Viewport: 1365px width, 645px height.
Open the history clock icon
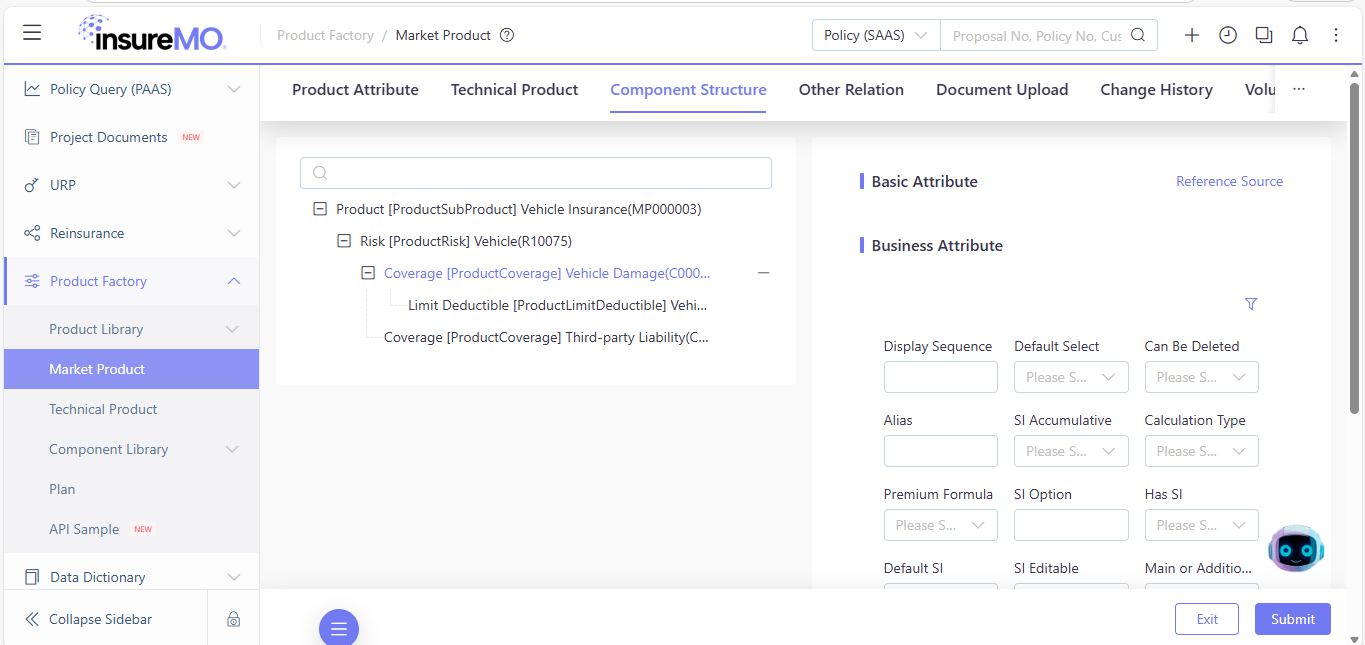coord(1228,35)
